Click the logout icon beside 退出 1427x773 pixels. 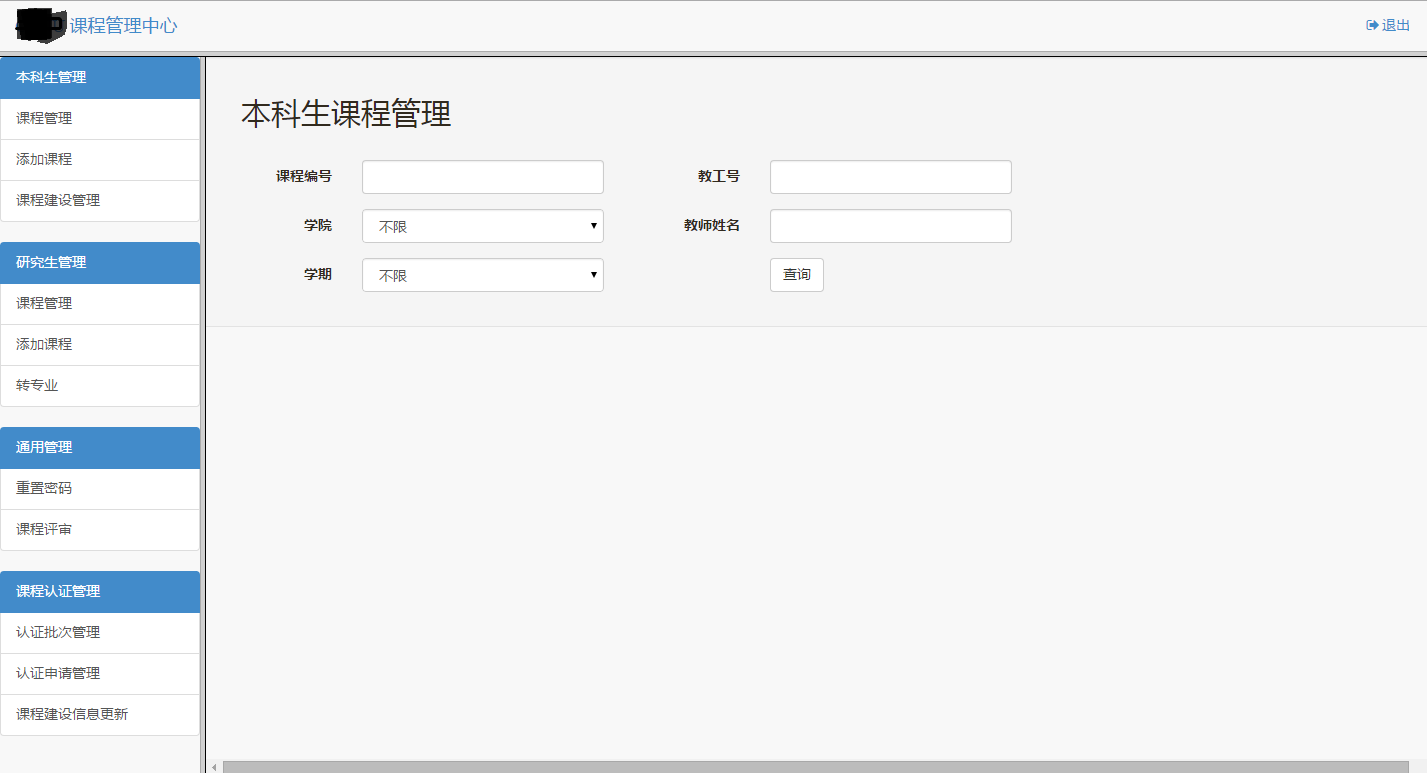1372,26
